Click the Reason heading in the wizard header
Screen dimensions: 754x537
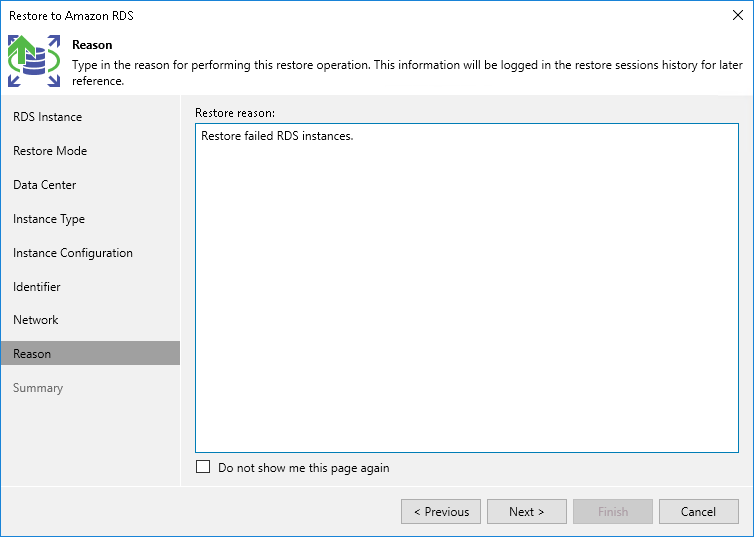[92, 45]
